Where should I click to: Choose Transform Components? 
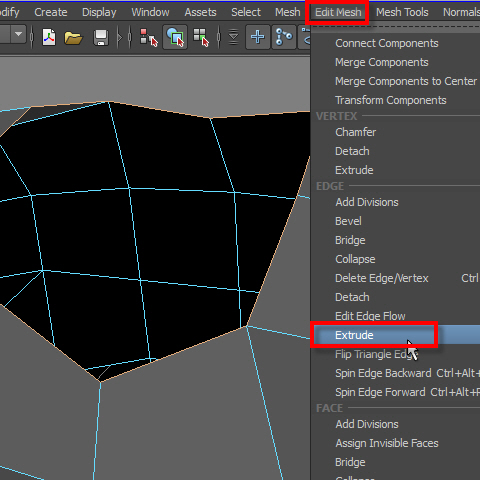click(x=391, y=100)
